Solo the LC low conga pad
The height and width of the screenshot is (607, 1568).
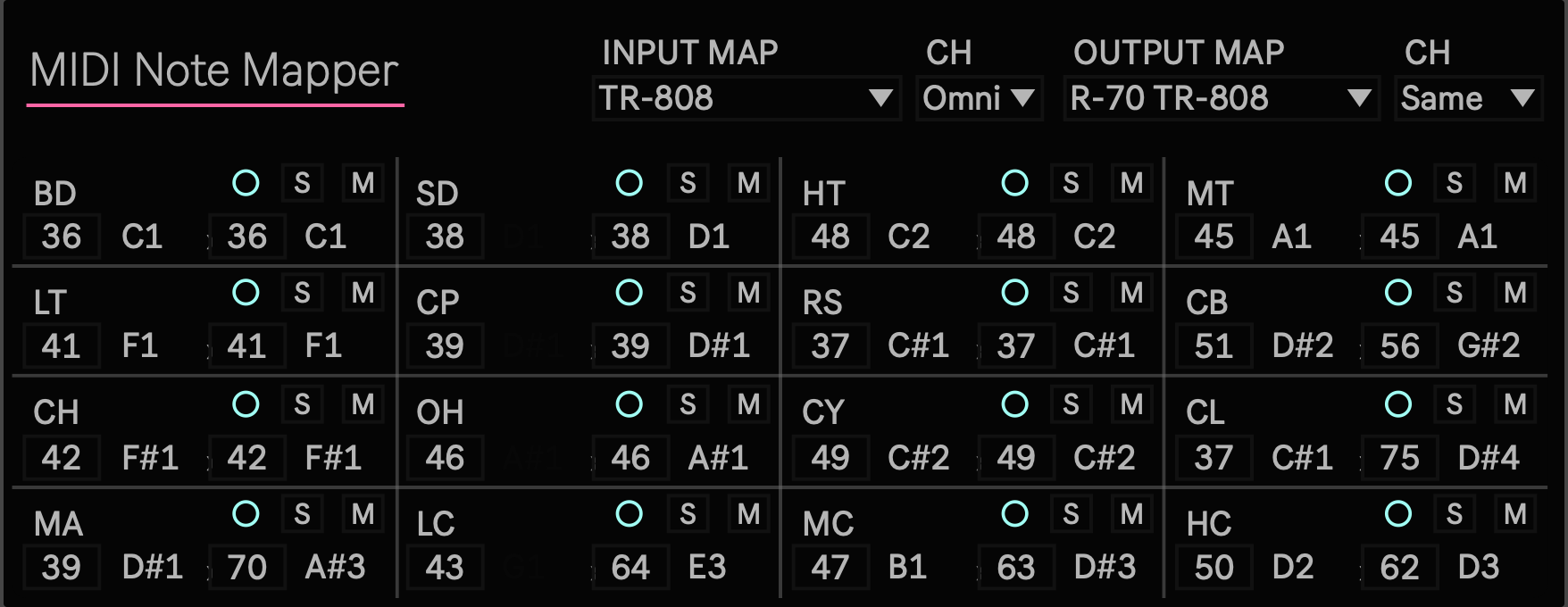(688, 513)
